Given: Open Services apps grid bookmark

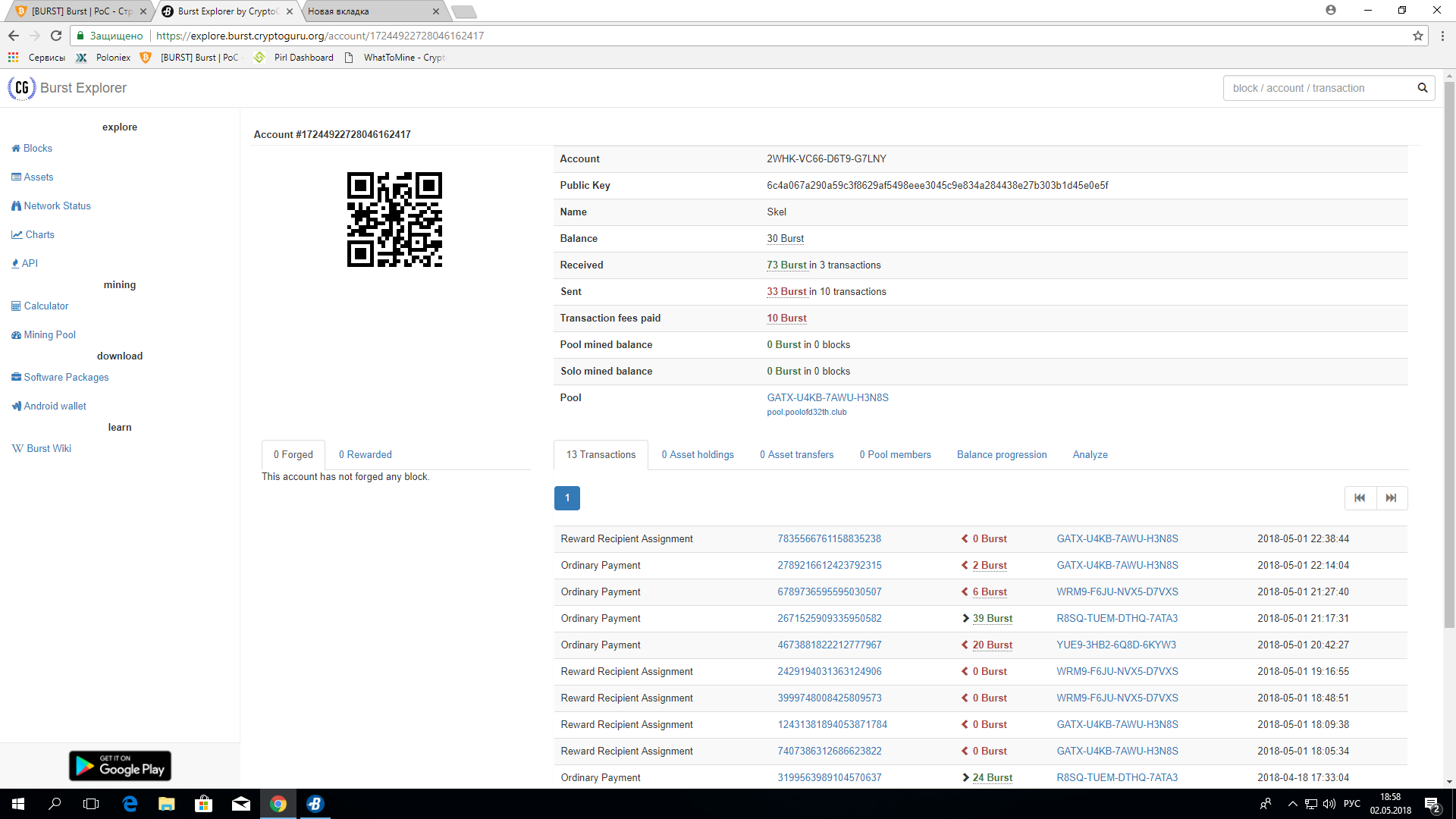Looking at the screenshot, I should coord(36,58).
